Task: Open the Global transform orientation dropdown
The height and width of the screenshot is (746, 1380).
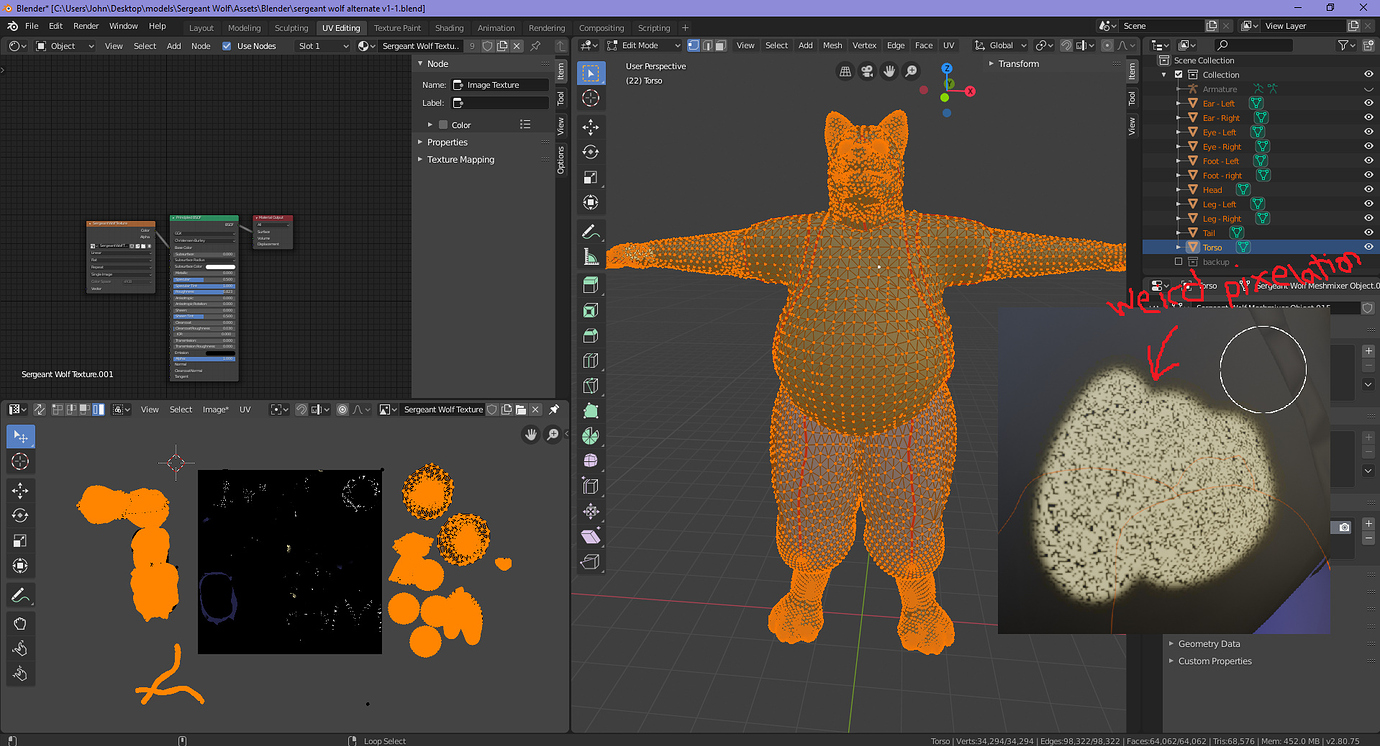Action: (1001, 45)
